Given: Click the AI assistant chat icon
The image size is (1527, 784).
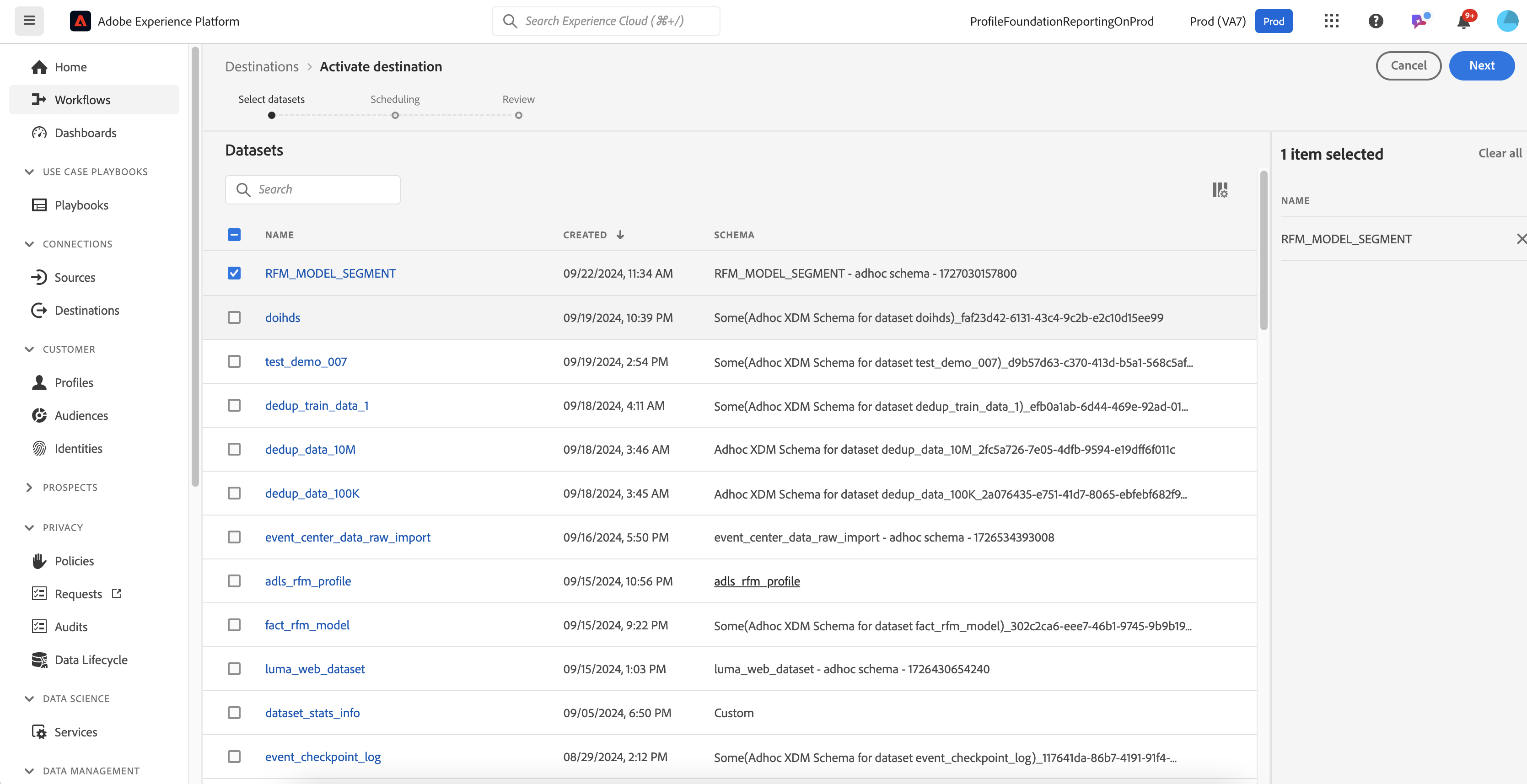Looking at the screenshot, I should (x=1419, y=21).
